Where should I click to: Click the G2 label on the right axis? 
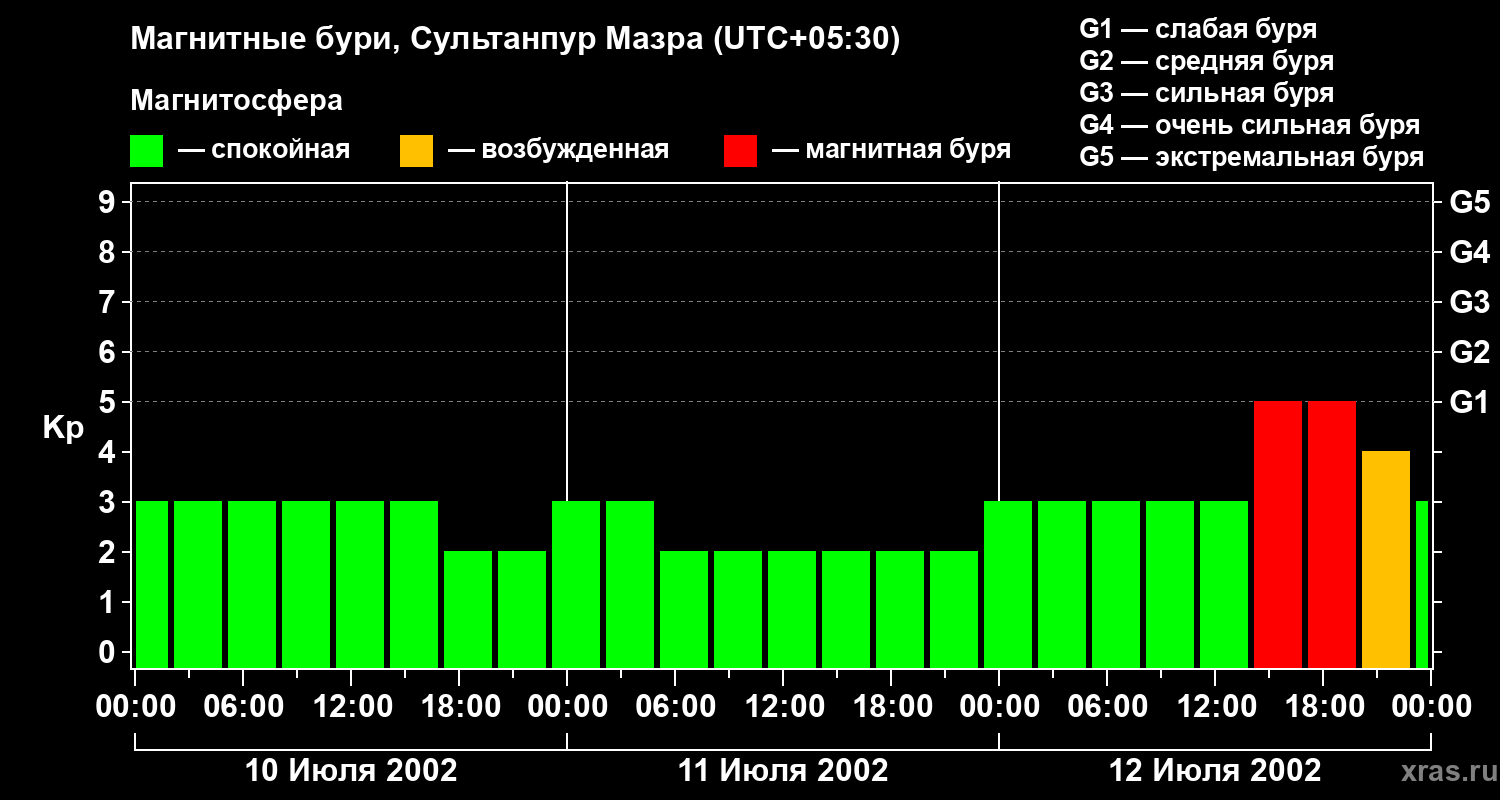(x=1470, y=352)
